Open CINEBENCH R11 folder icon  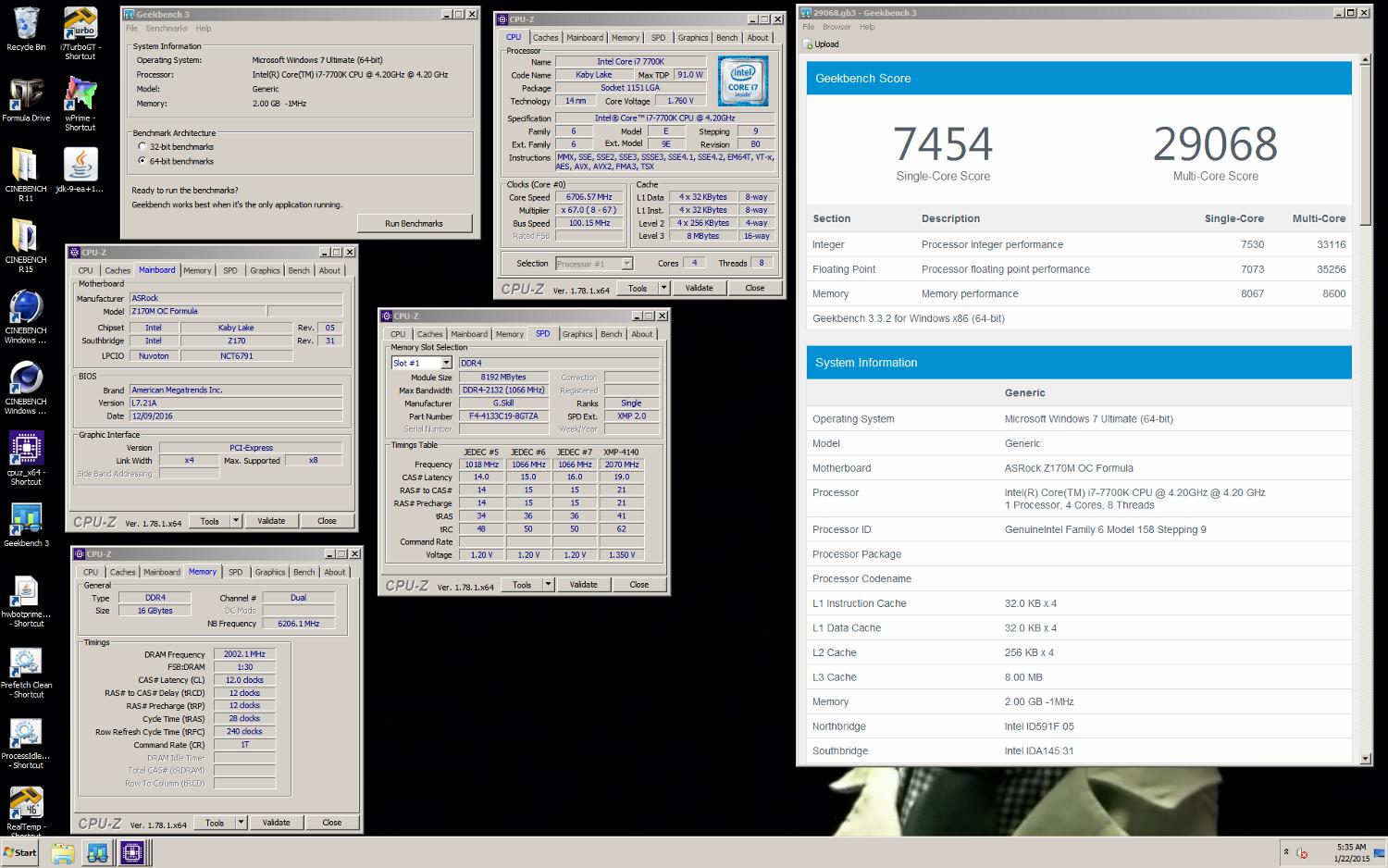(26, 175)
